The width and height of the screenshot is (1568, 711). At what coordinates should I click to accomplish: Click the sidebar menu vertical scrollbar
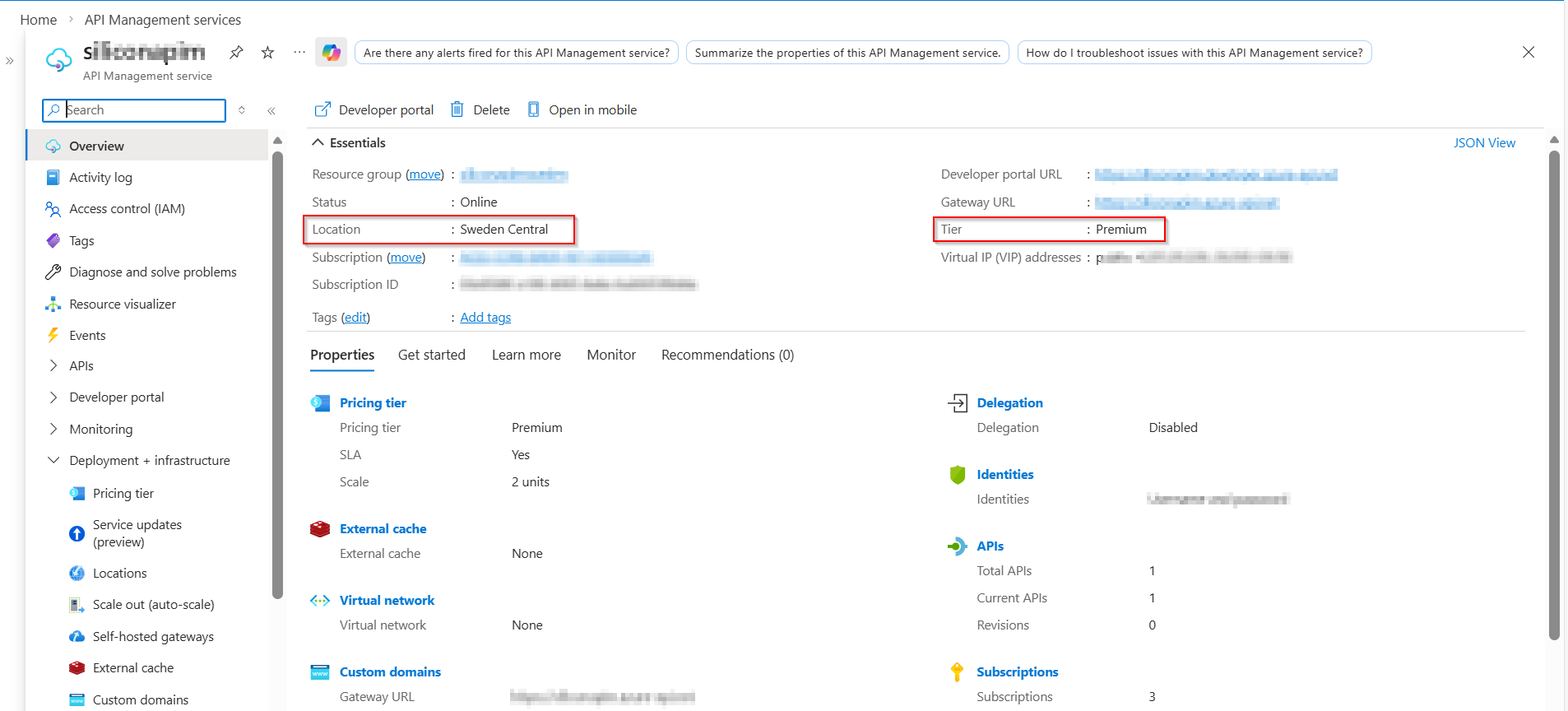(x=277, y=374)
